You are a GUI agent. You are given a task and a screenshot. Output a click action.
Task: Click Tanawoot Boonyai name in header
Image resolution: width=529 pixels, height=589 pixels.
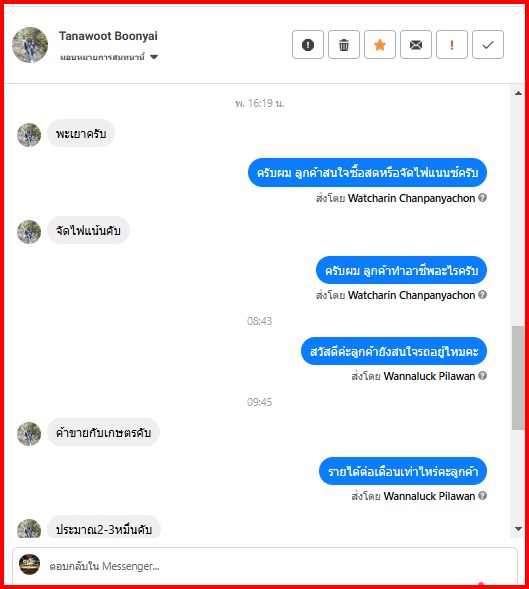(108, 36)
